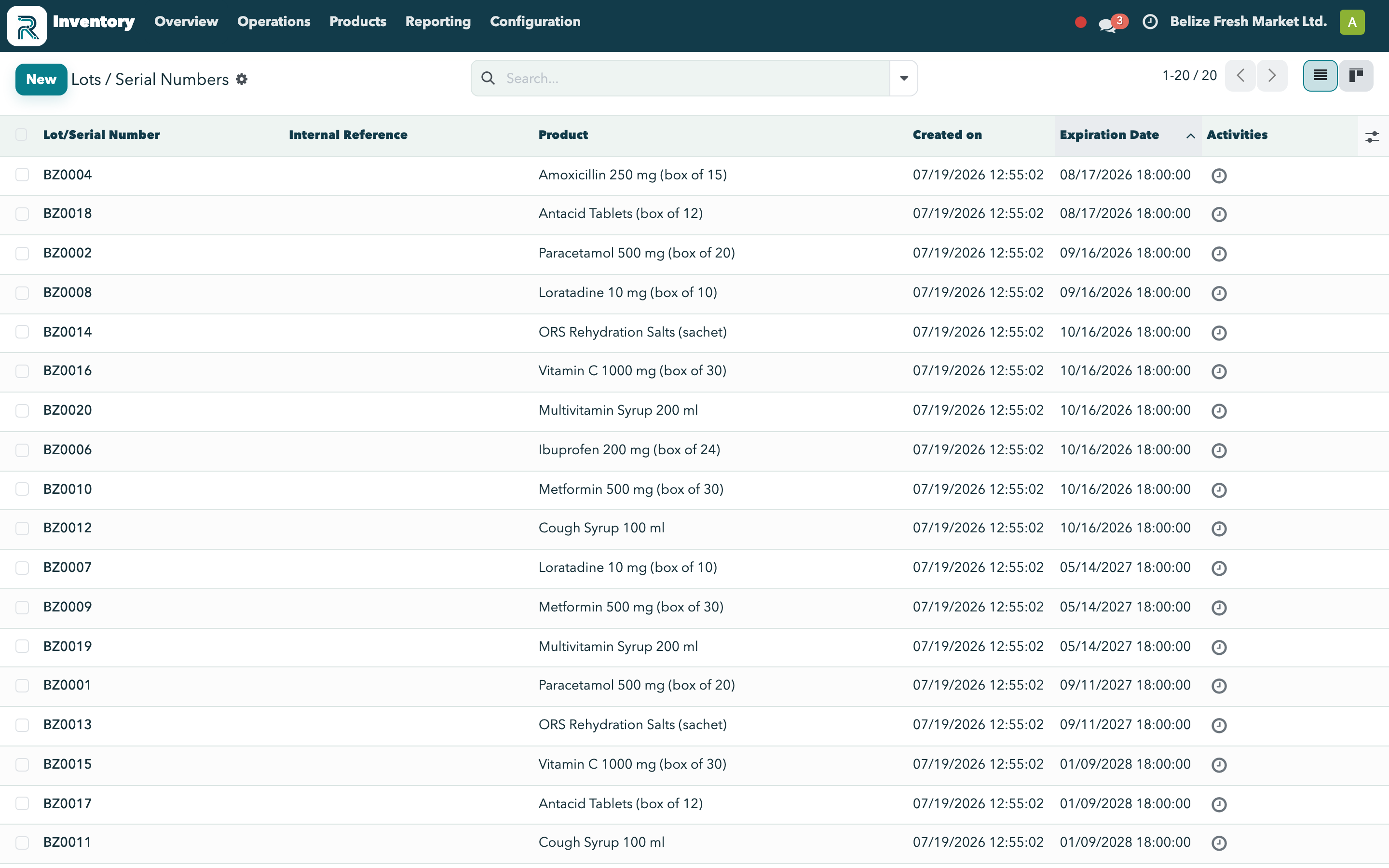Sort by Internal Reference column
This screenshot has width=1389, height=868.
348,135
